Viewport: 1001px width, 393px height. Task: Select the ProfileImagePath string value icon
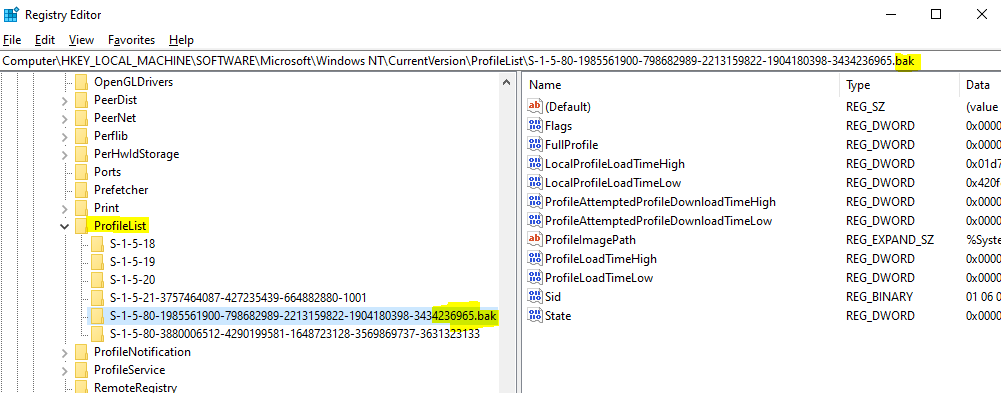[x=534, y=240]
